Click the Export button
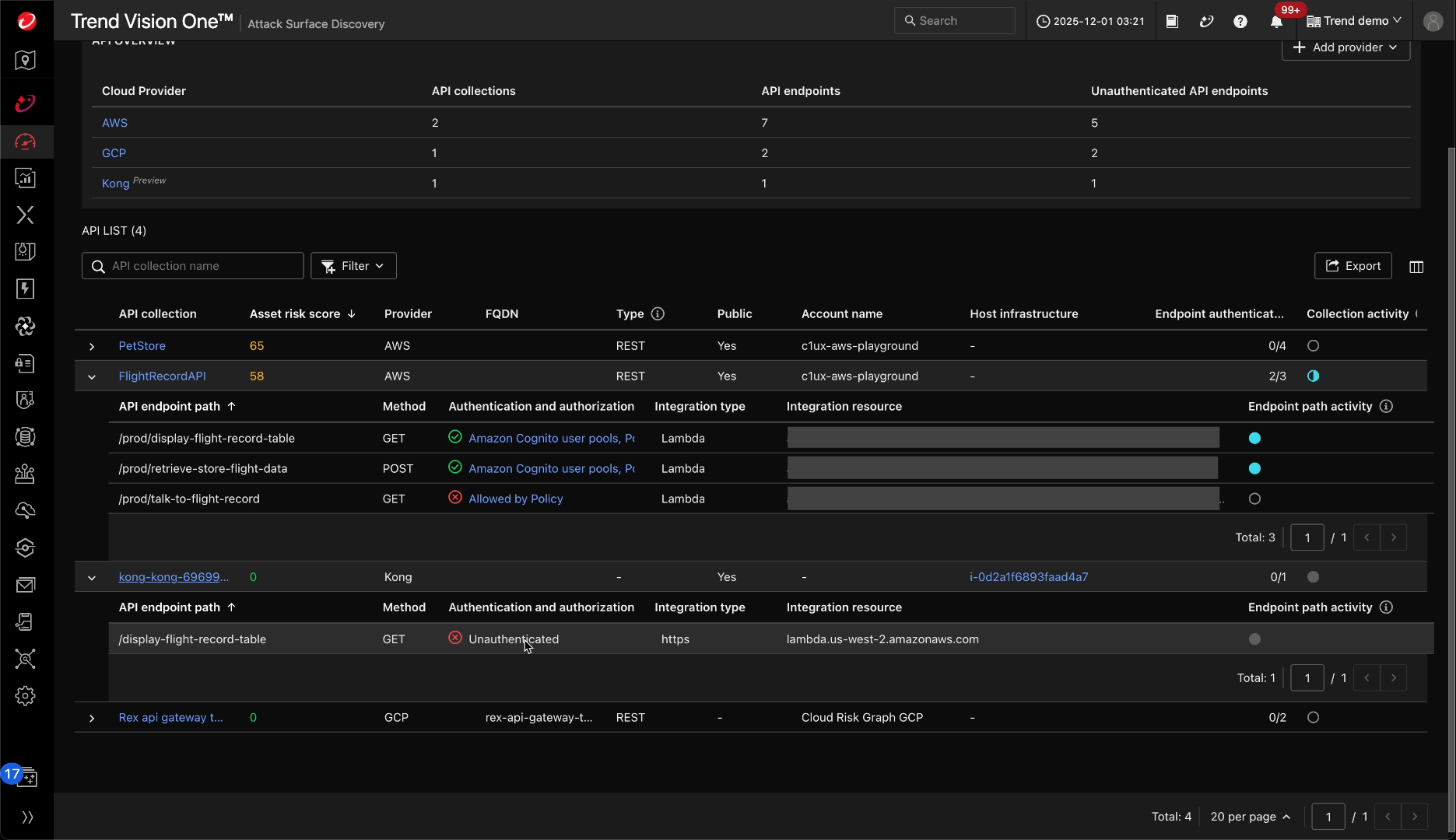This screenshot has height=840, width=1456. coord(1353,265)
